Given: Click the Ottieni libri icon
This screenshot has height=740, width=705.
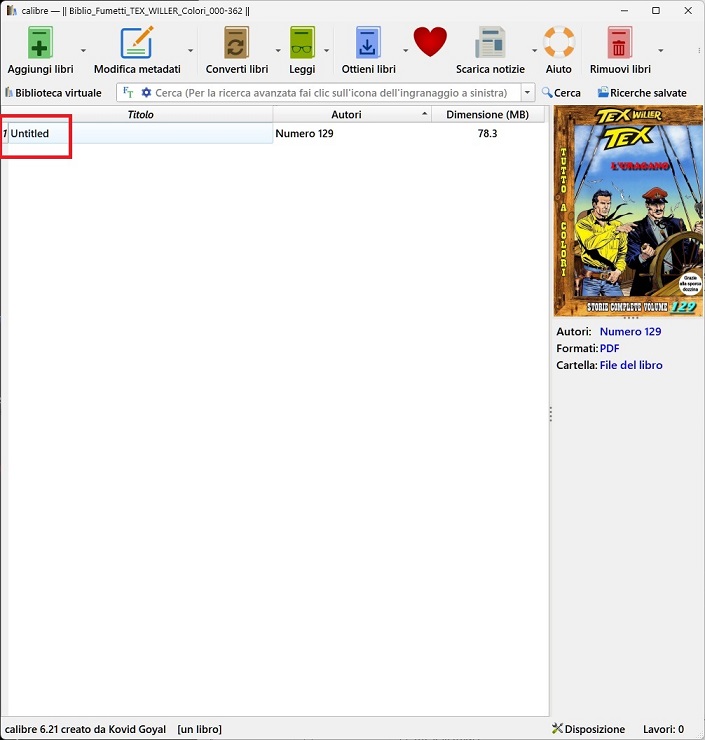Looking at the screenshot, I should point(368,42).
